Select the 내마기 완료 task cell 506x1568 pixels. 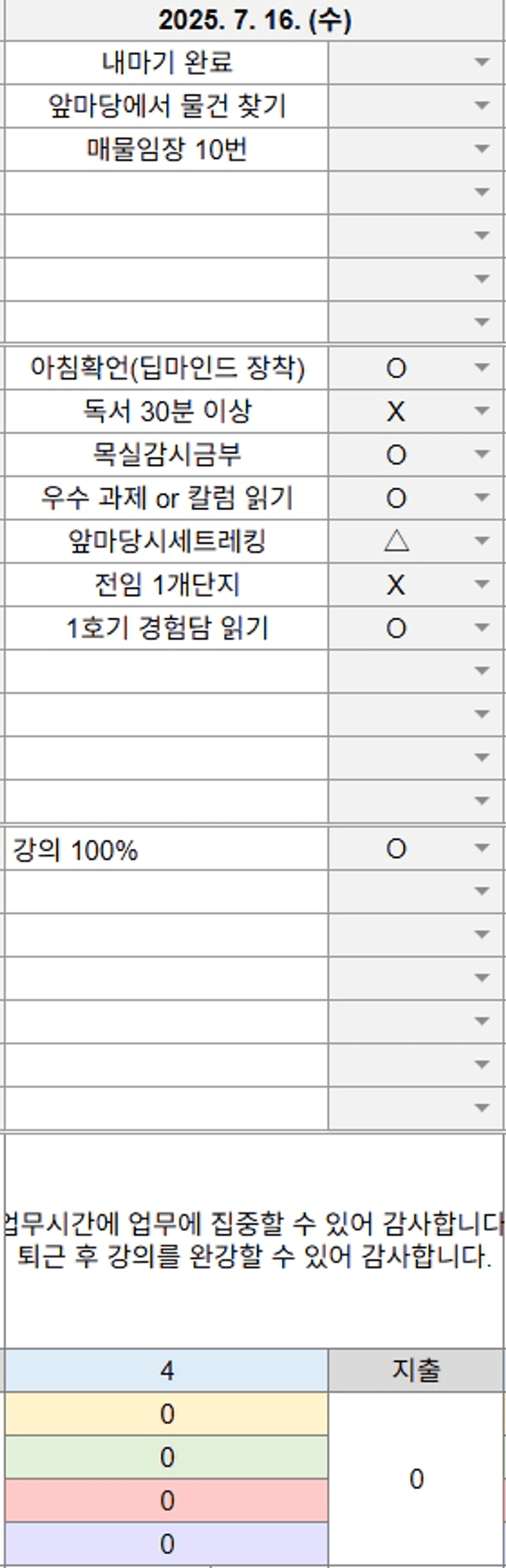(x=166, y=62)
